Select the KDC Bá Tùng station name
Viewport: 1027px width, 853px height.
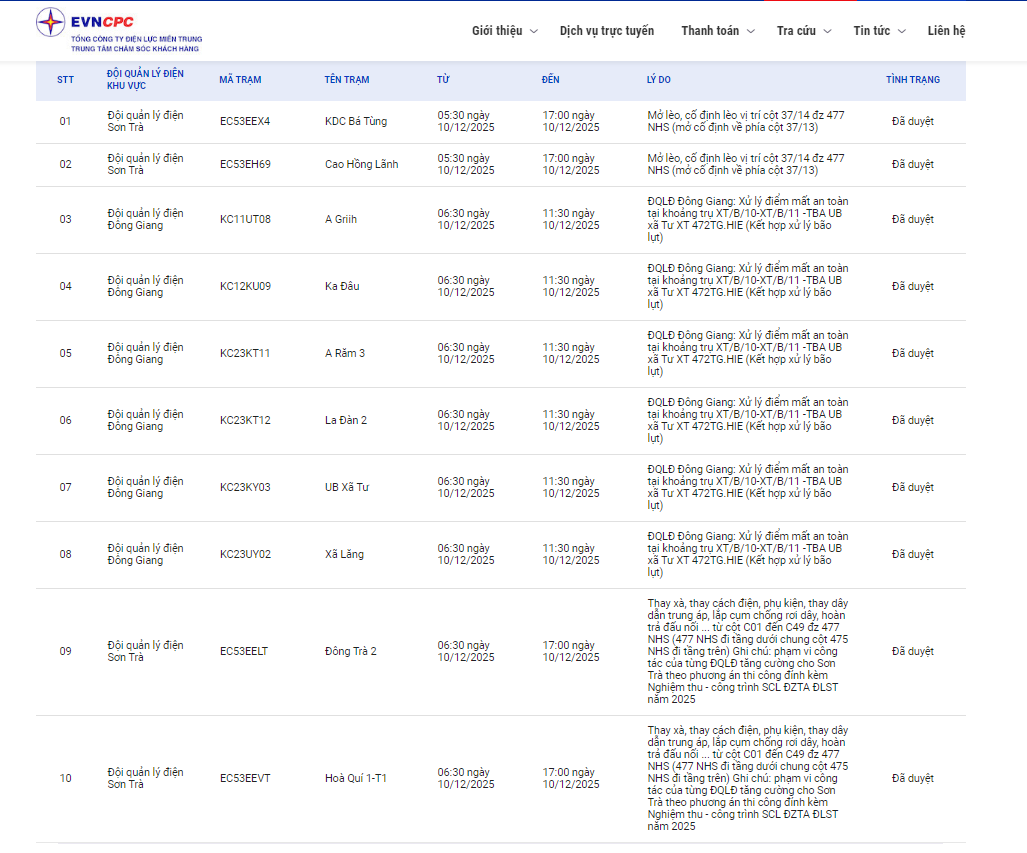coord(356,122)
